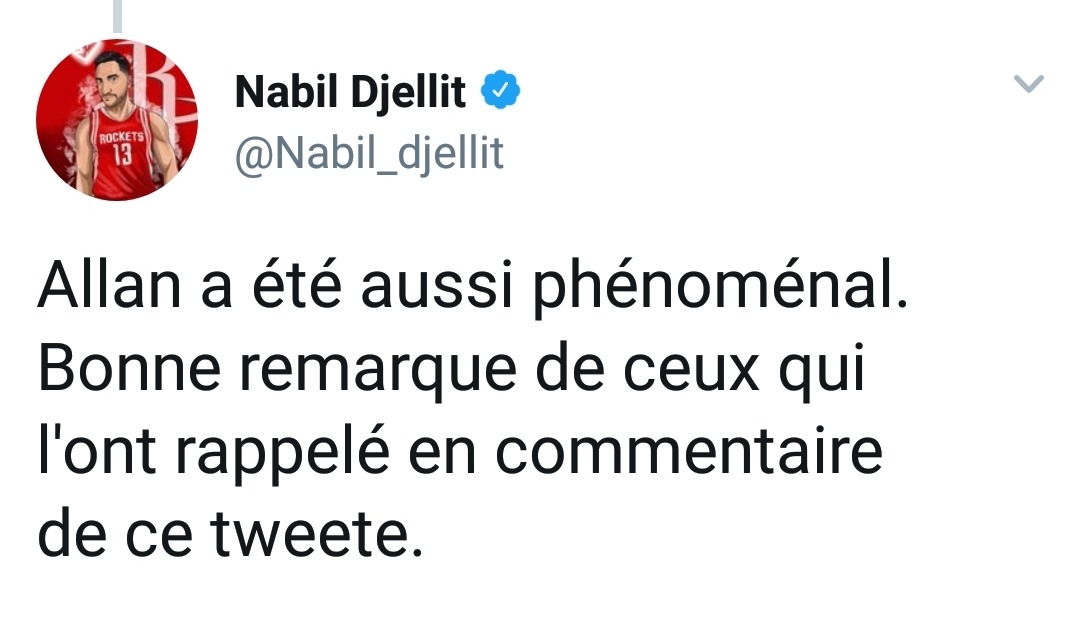The width and height of the screenshot is (1080, 630).
Task: Open Nabil Djellit's profile picture
Action: point(116,120)
